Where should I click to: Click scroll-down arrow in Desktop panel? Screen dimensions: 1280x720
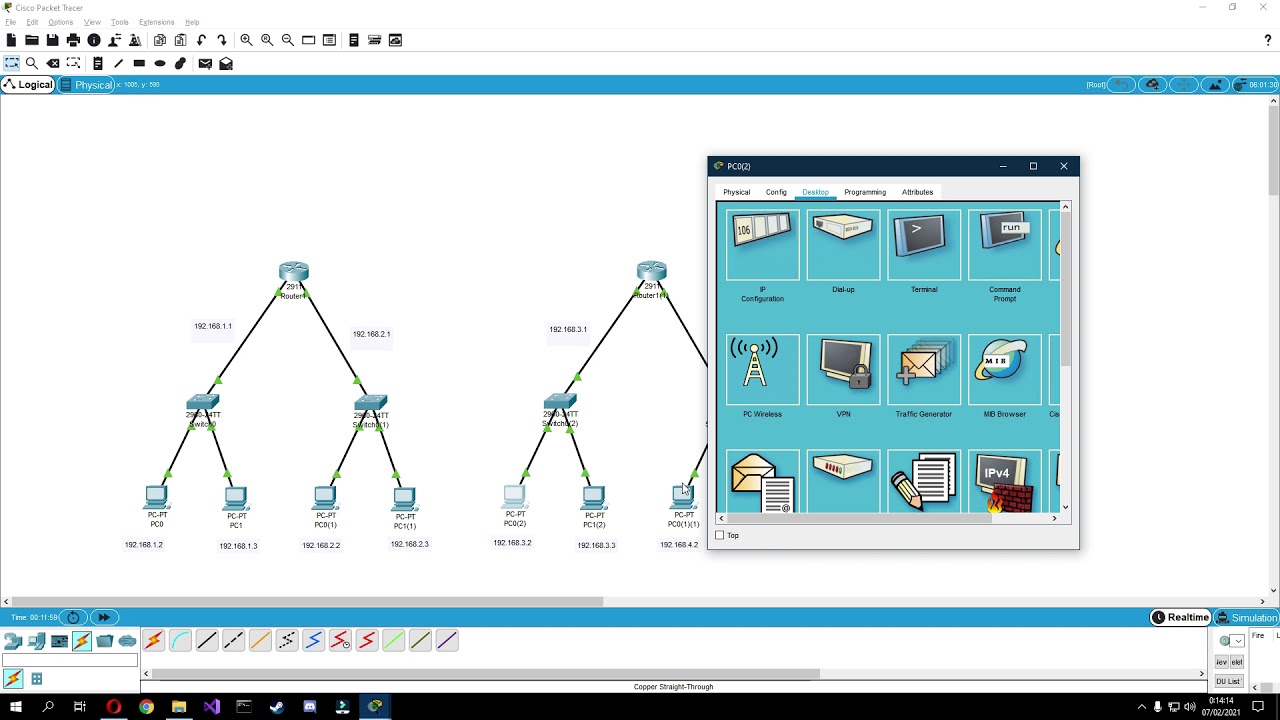coord(1065,507)
